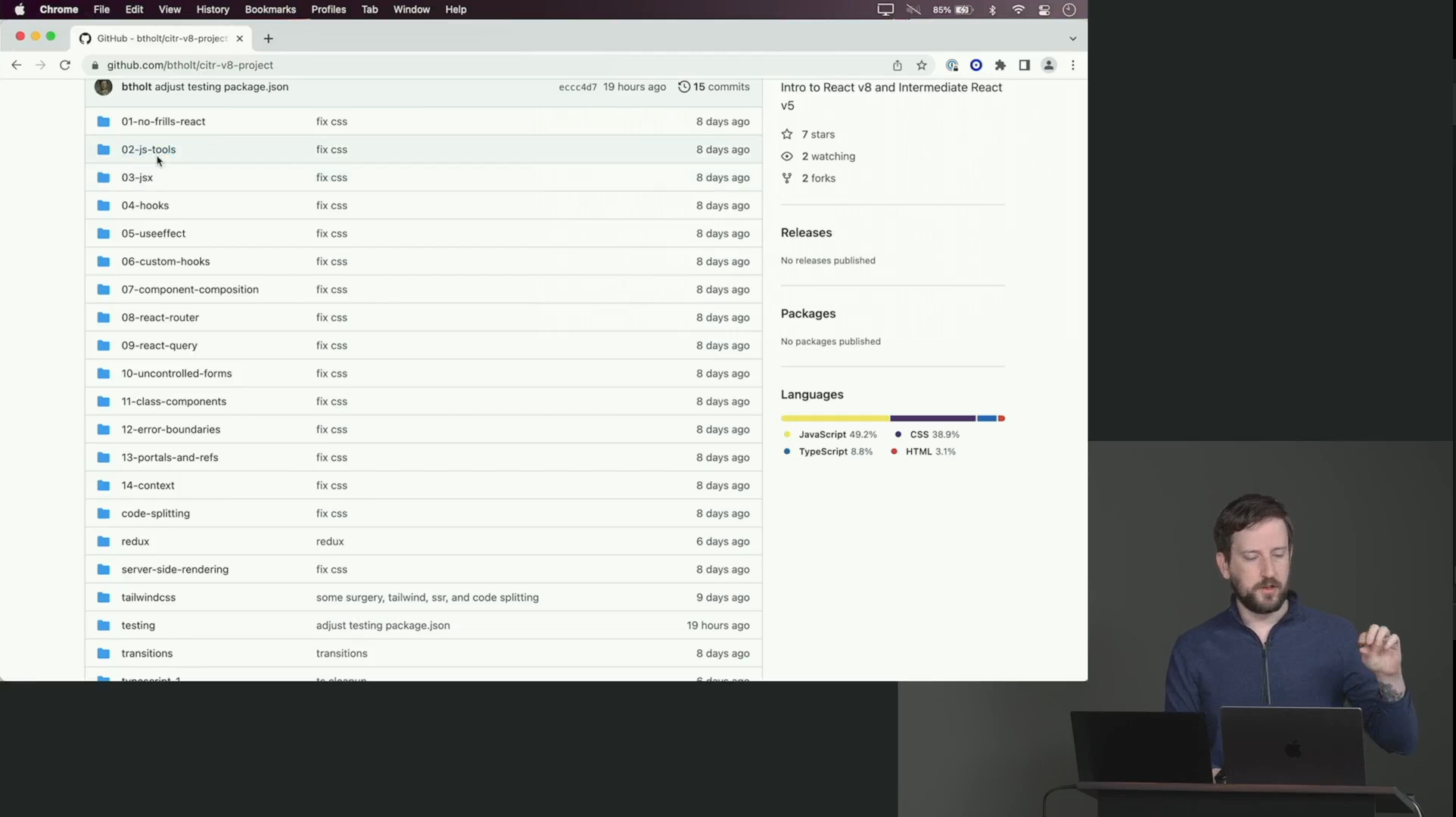Open the 05-useeffect folder
Image resolution: width=1456 pixels, height=817 pixels.
click(x=154, y=233)
